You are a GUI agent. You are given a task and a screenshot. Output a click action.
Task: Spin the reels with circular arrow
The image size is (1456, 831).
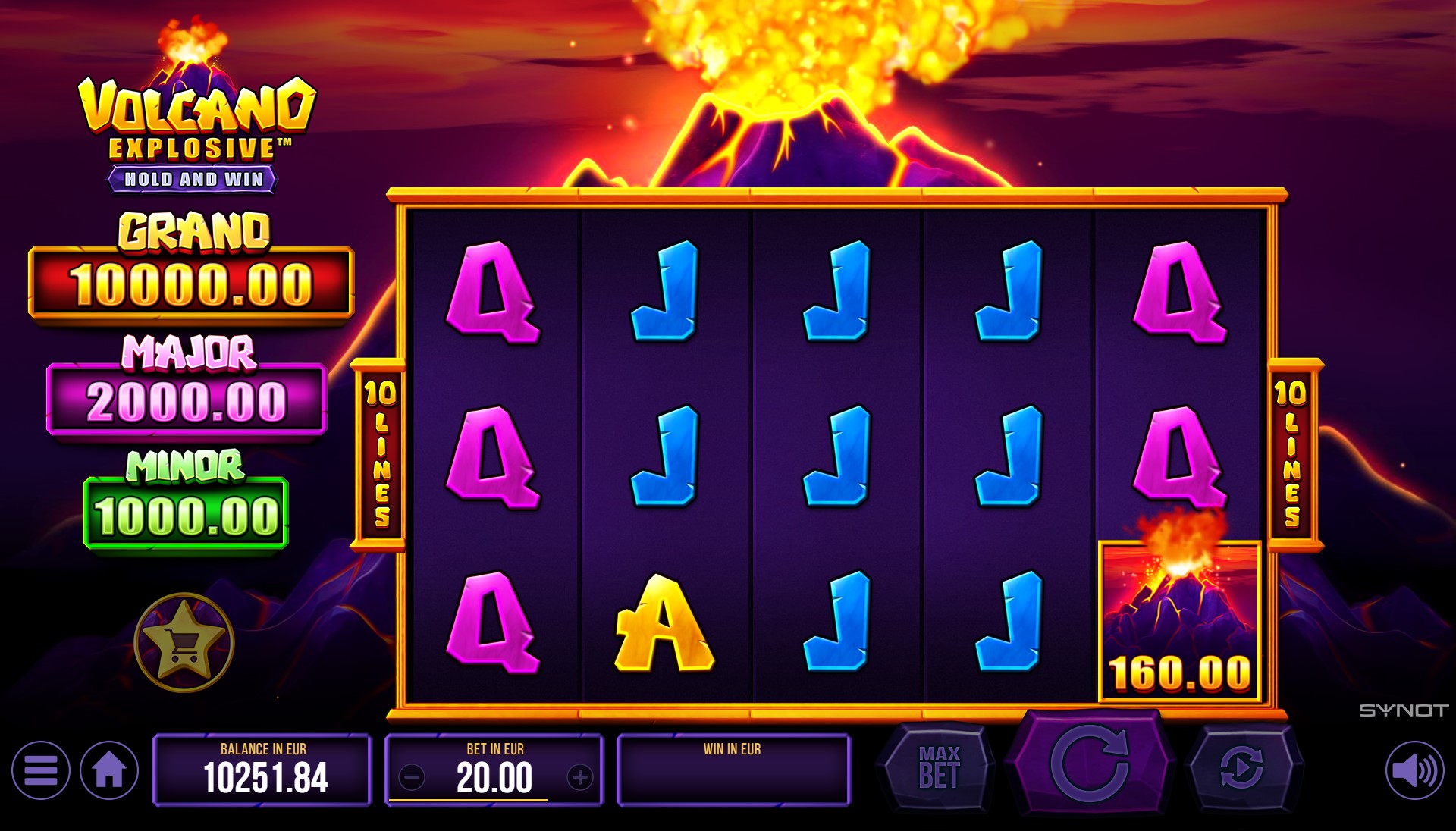coord(1090,764)
